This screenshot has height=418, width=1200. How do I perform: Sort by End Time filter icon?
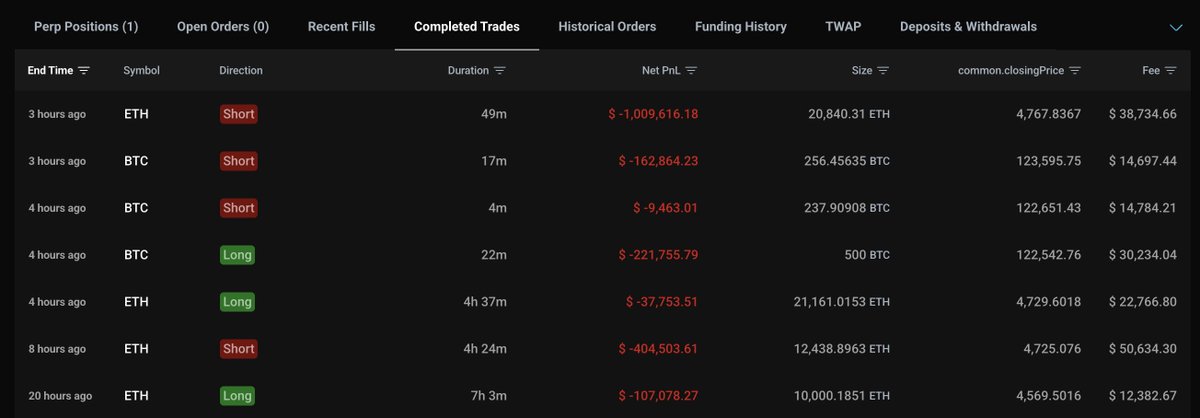(x=84, y=71)
